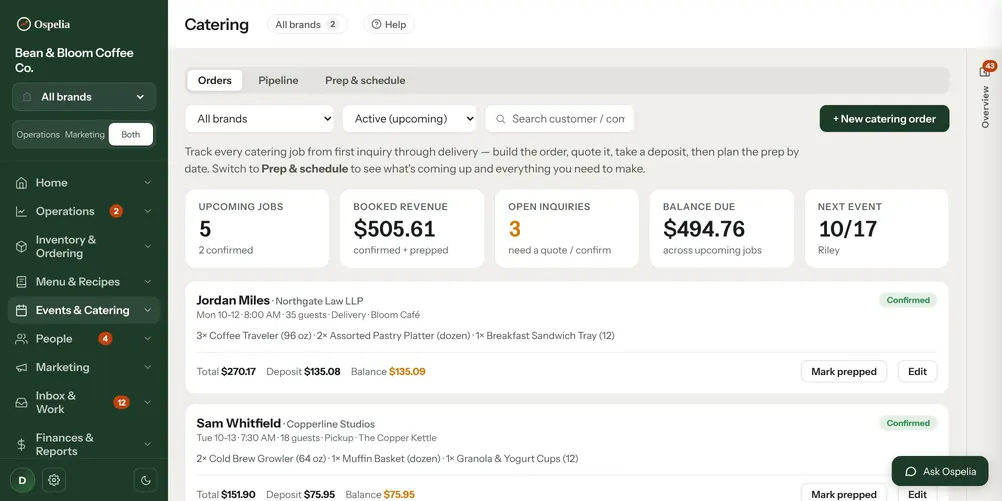Screen dimensions: 1002x501
Task: Click the Sam Whitfield customer name
Action: click(238, 423)
